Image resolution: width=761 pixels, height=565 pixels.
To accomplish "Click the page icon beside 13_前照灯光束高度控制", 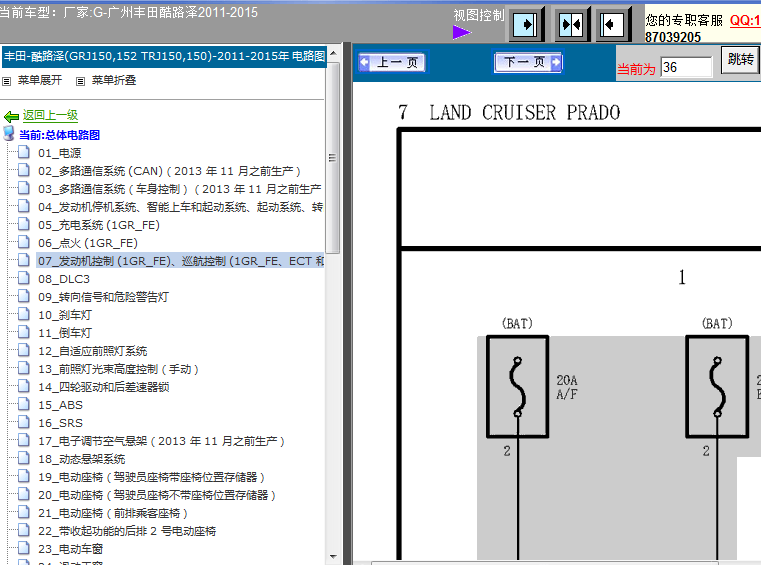I will tap(23, 368).
